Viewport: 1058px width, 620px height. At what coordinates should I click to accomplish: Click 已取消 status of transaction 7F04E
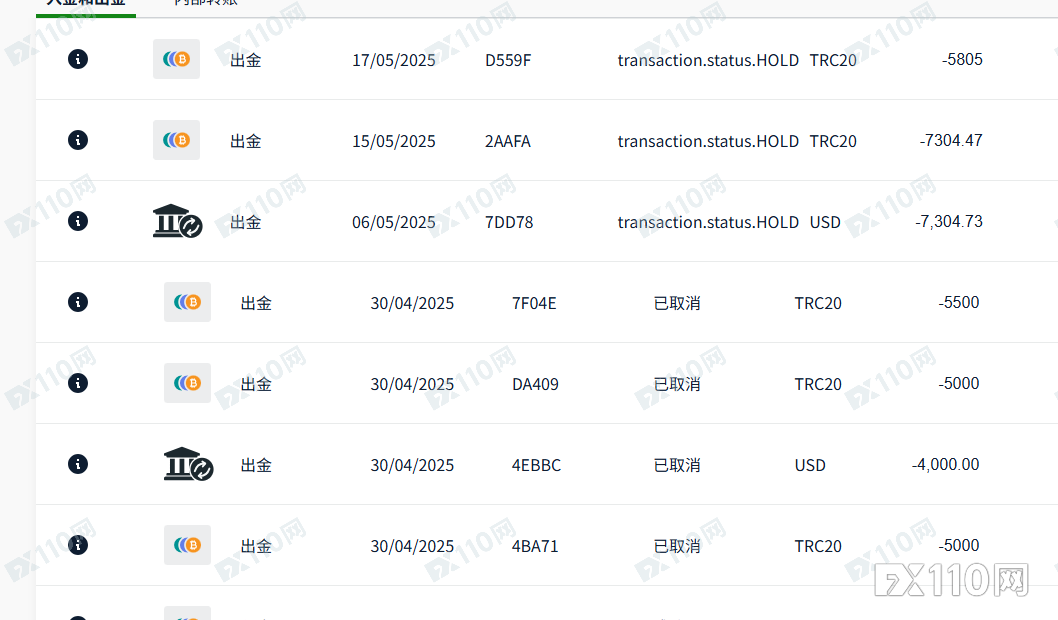[677, 304]
